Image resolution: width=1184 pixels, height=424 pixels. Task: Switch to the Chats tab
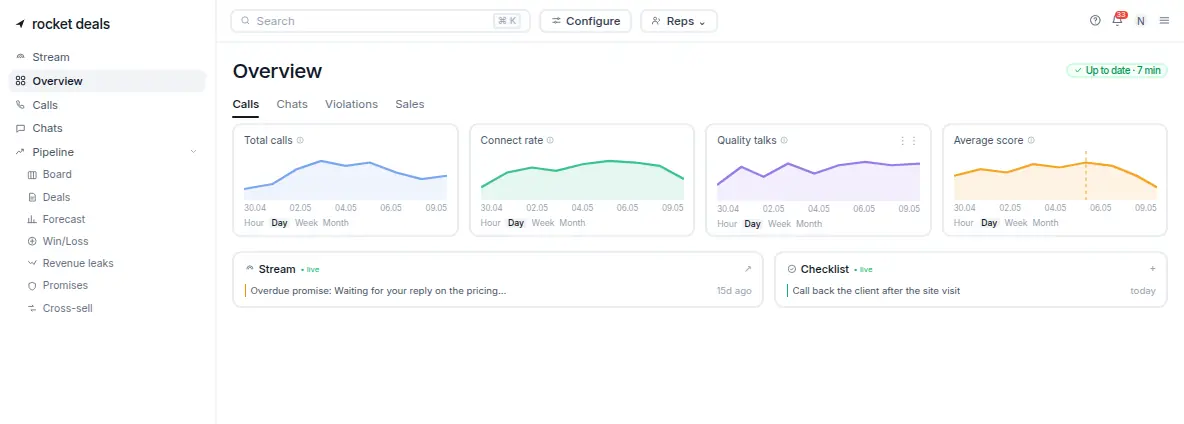292,104
